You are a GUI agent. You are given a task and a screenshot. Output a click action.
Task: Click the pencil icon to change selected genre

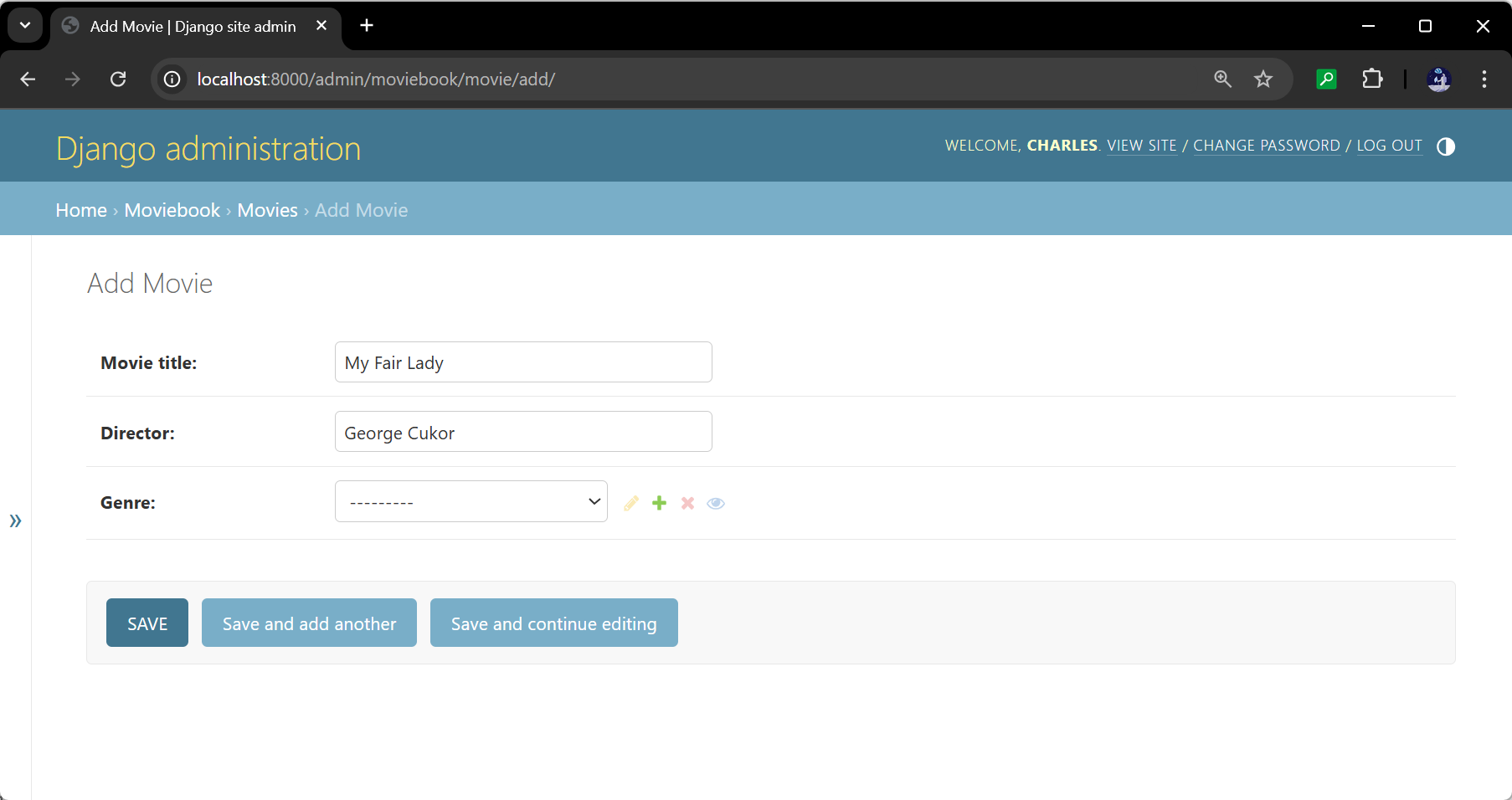631,503
